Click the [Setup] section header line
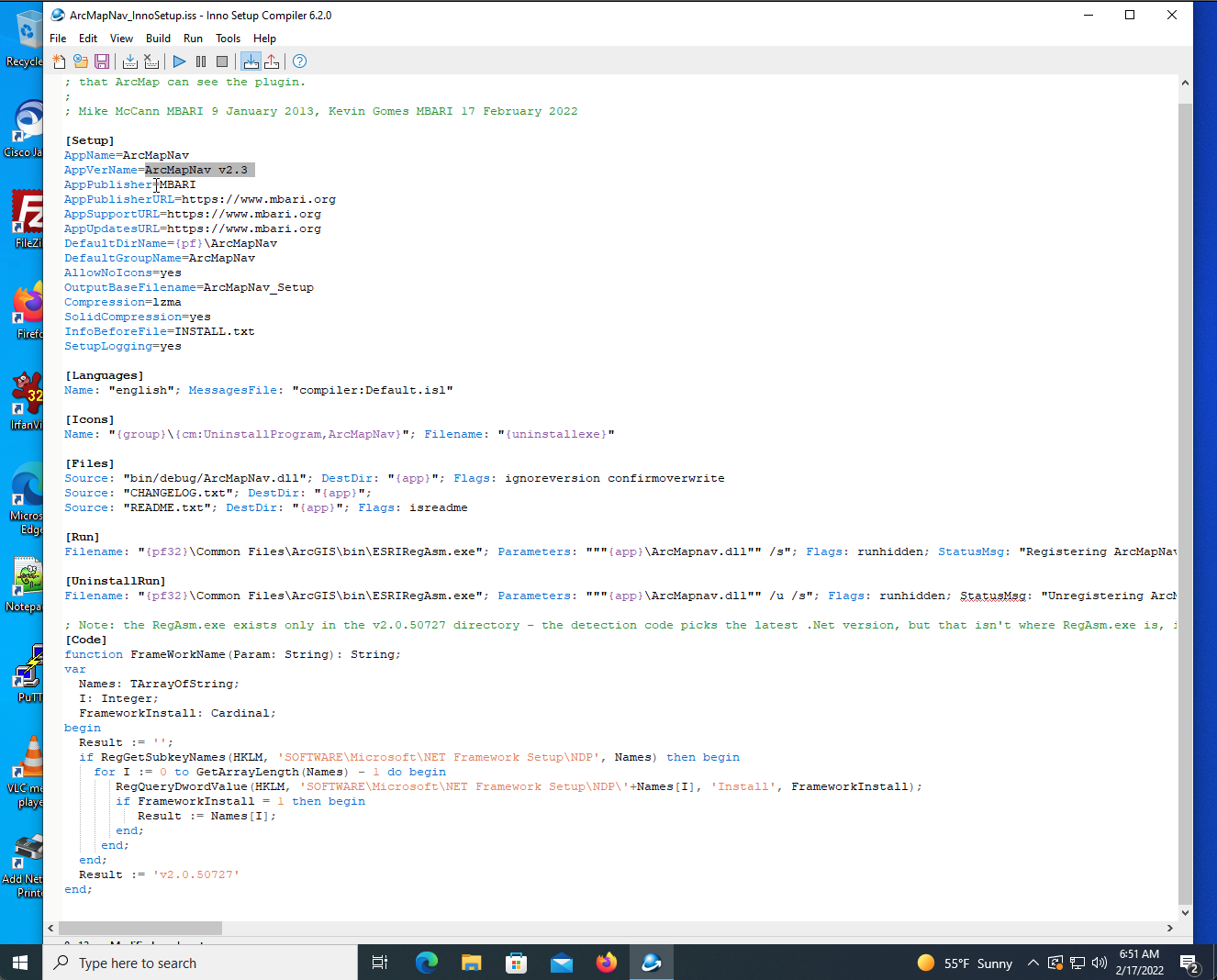Image resolution: width=1217 pixels, height=980 pixels. point(90,140)
